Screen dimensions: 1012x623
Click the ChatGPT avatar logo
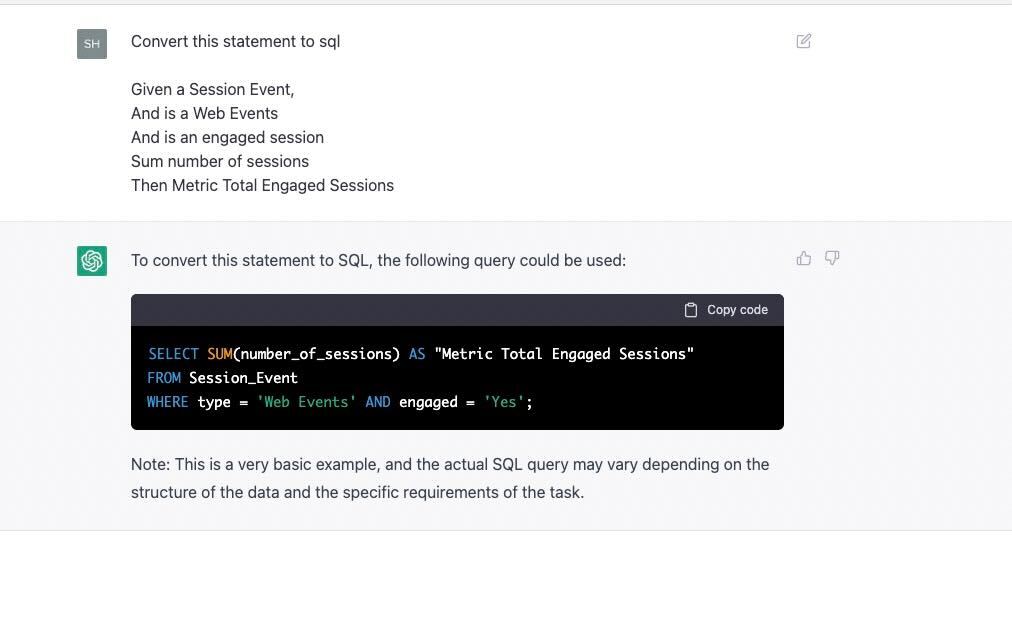pyautogui.click(x=91, y=260)
